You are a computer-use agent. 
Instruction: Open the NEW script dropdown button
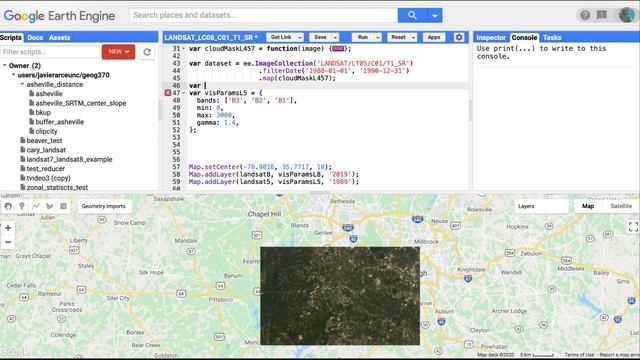(118, 52)
